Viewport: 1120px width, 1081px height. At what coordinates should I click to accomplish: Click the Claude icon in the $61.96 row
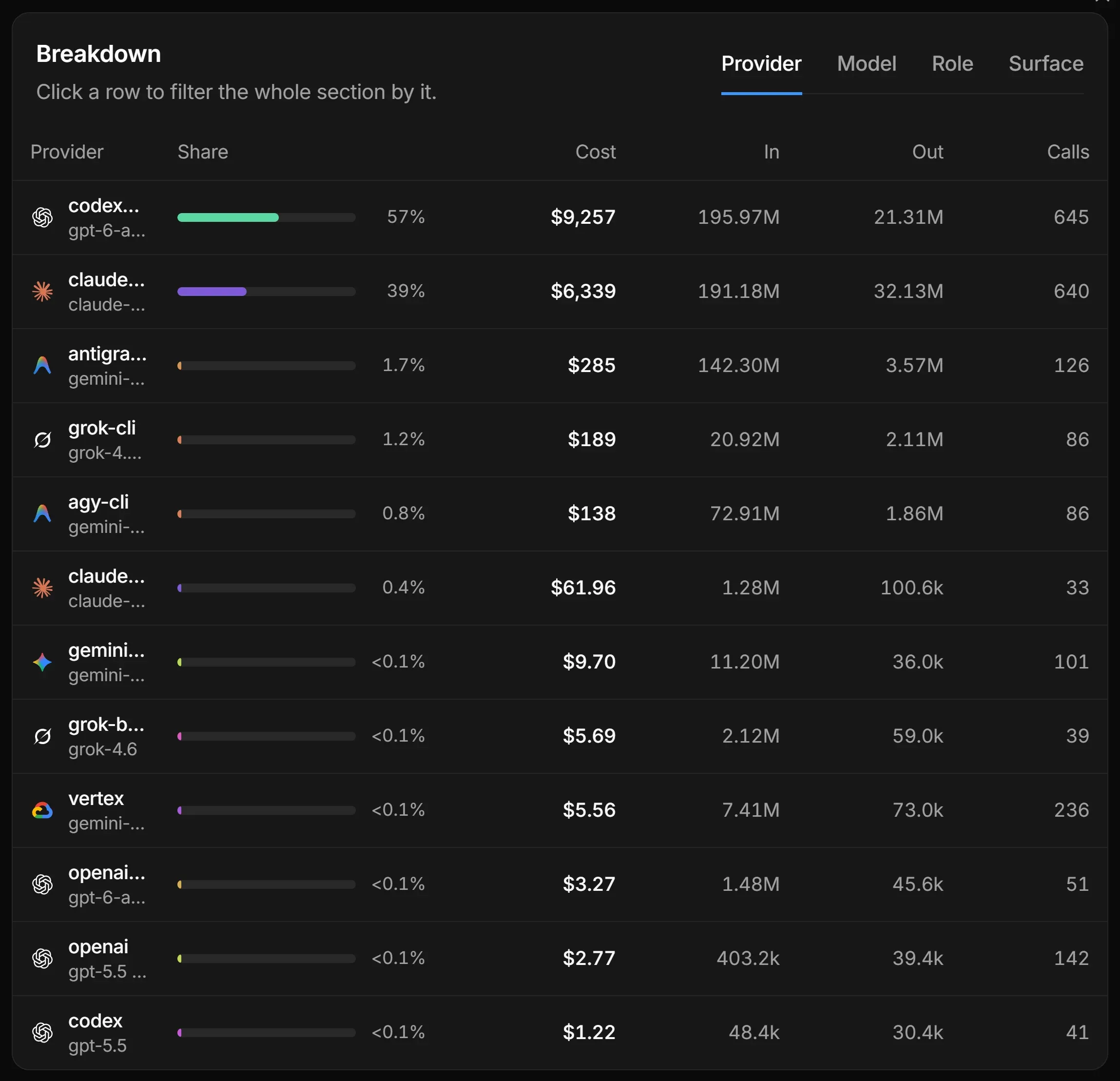click(42, 588)
